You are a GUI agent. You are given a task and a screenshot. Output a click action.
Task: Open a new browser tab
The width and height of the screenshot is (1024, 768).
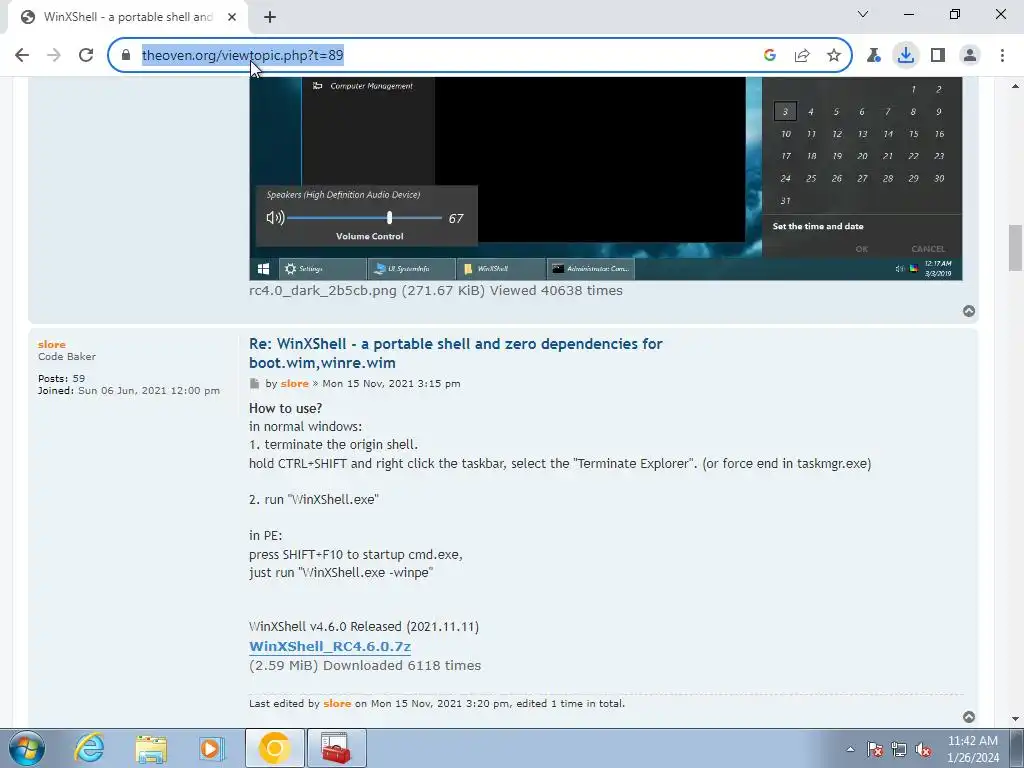click(x=270, y=17)
